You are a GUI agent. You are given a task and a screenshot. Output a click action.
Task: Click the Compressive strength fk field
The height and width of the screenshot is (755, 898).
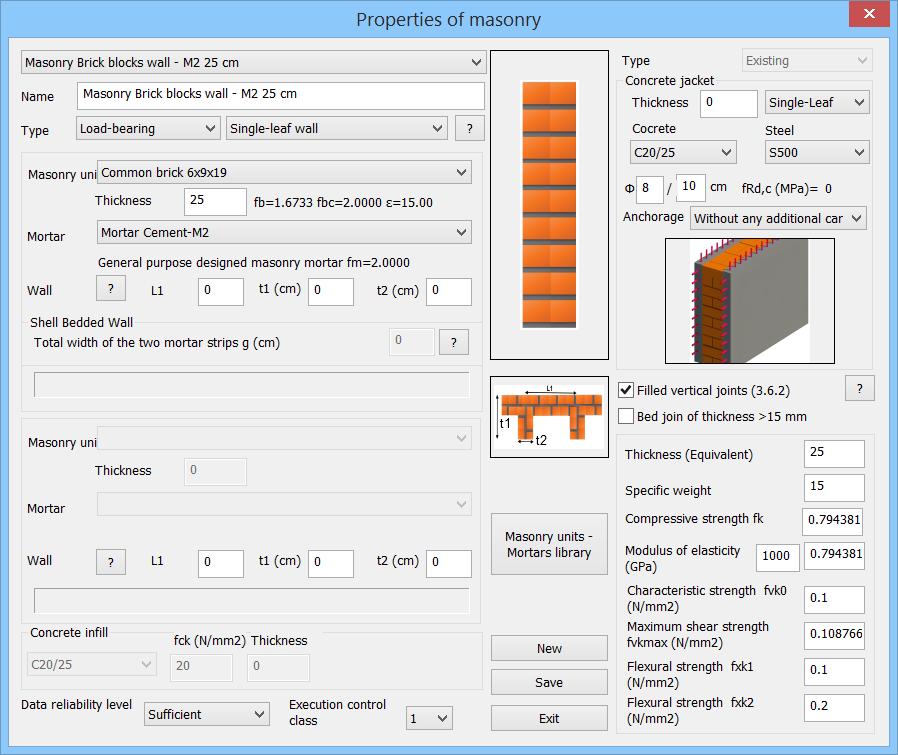(x=833, y=522)
